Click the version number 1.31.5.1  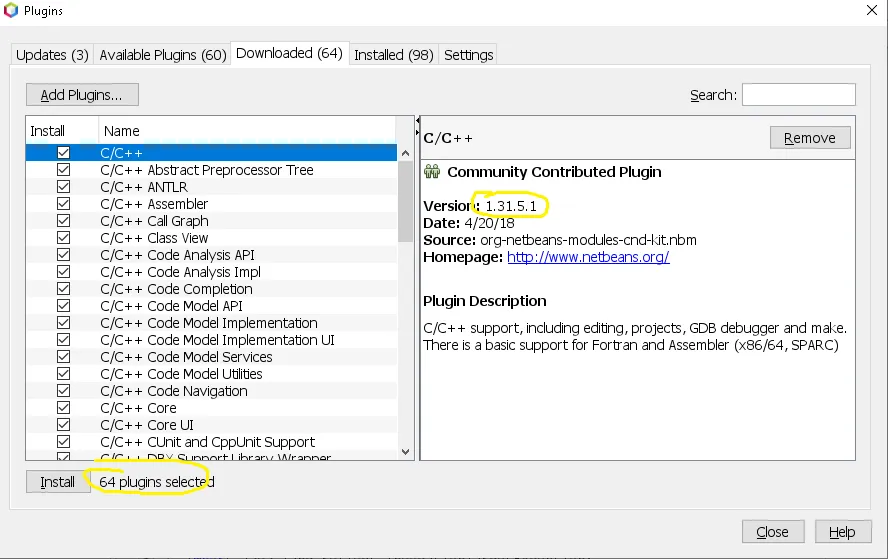pos(511,206)
